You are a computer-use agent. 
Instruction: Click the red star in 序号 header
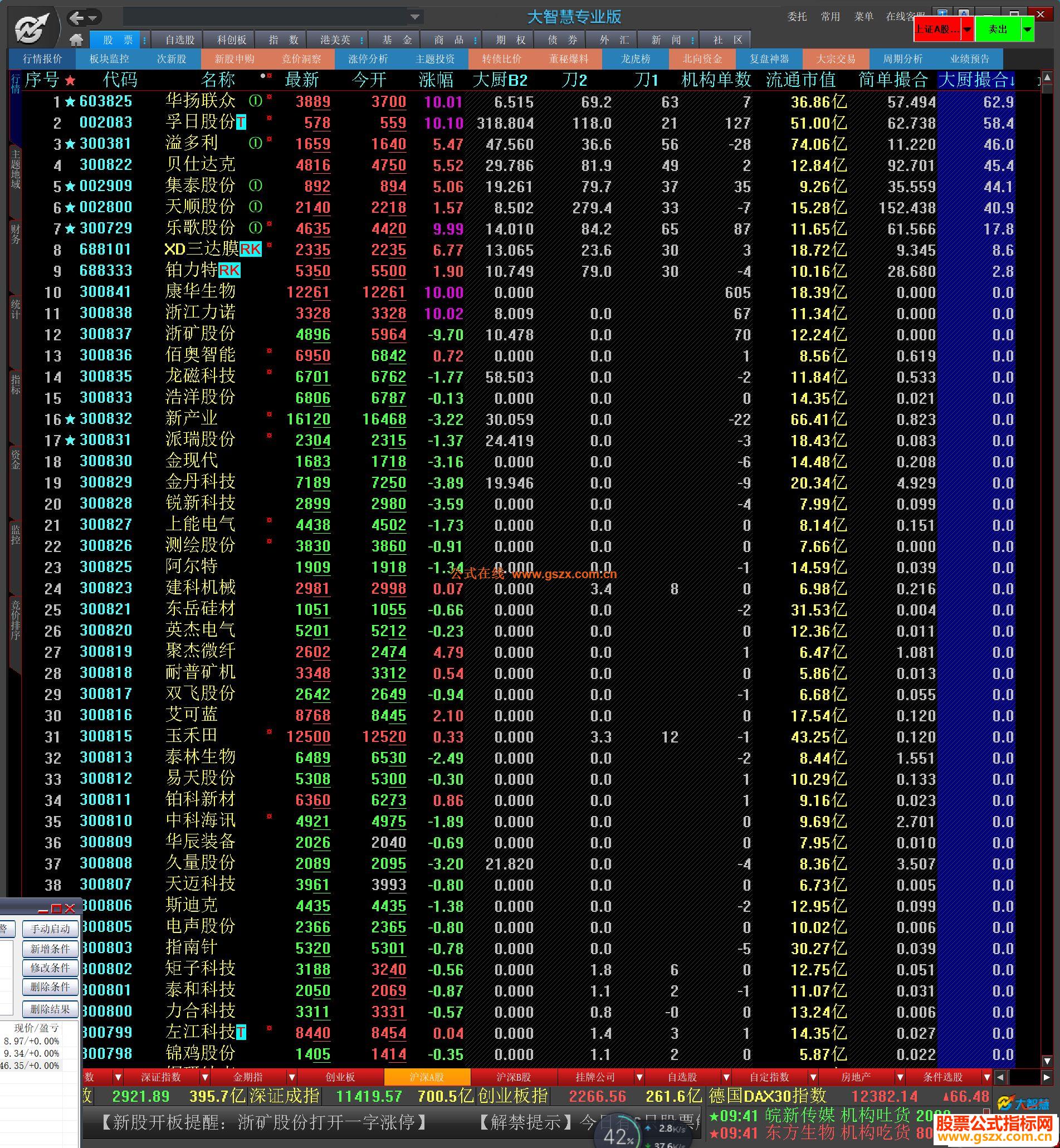point(70,80)
